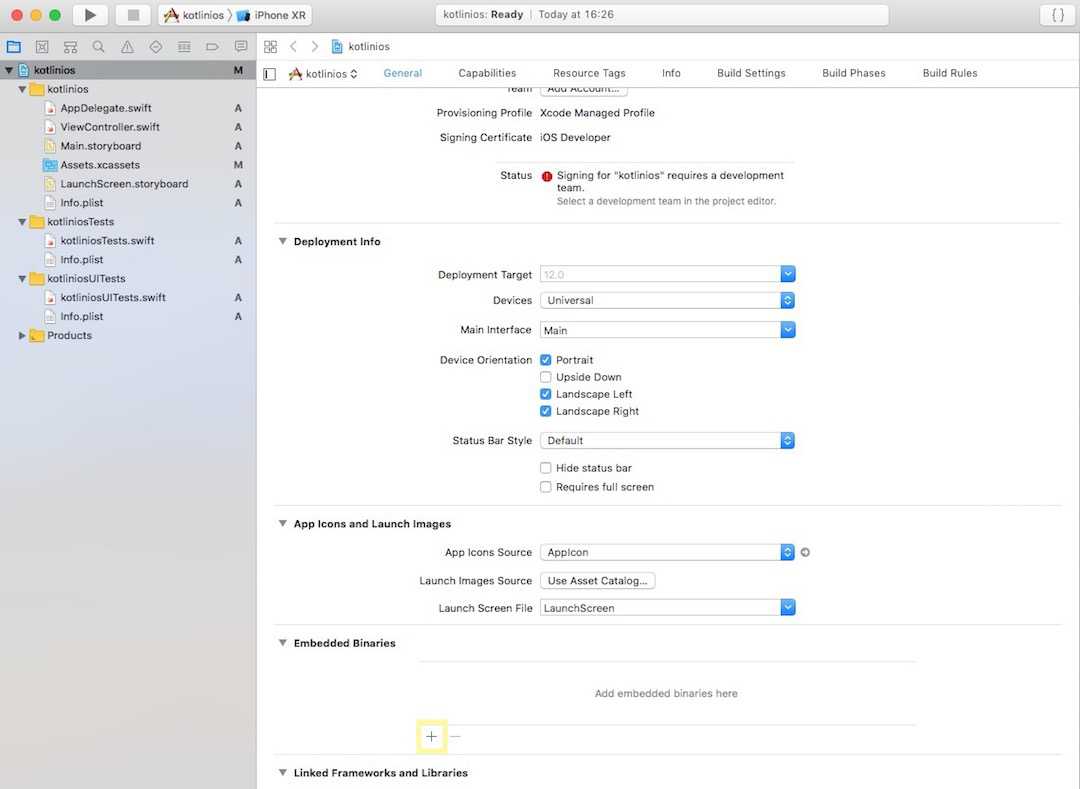Image resolution: width=1080 pixels, height=789 pixels.
Task: Open the Resource Tags tab
Action: tap(589, 73)
